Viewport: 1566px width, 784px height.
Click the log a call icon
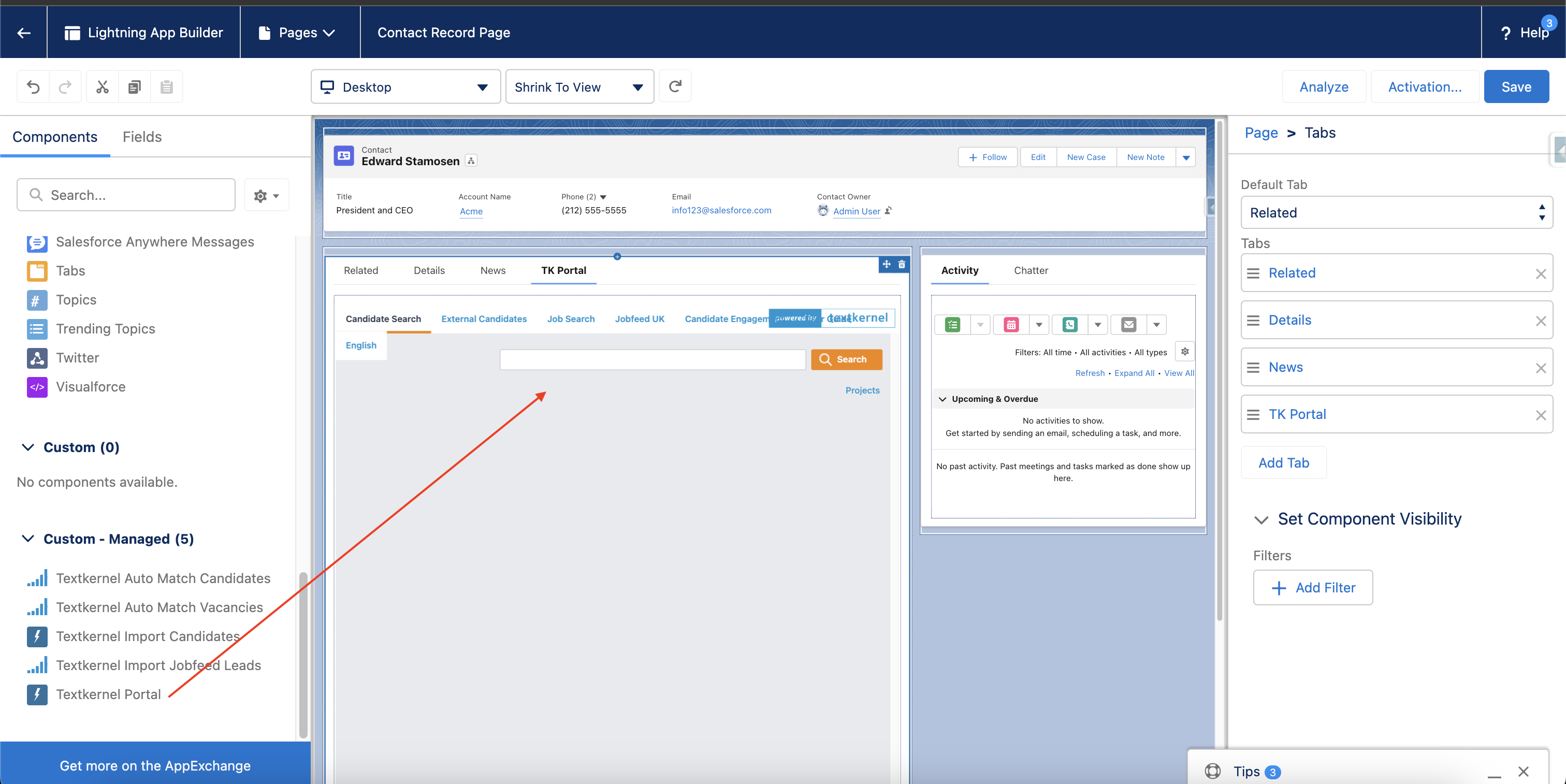pos(1070,325)
